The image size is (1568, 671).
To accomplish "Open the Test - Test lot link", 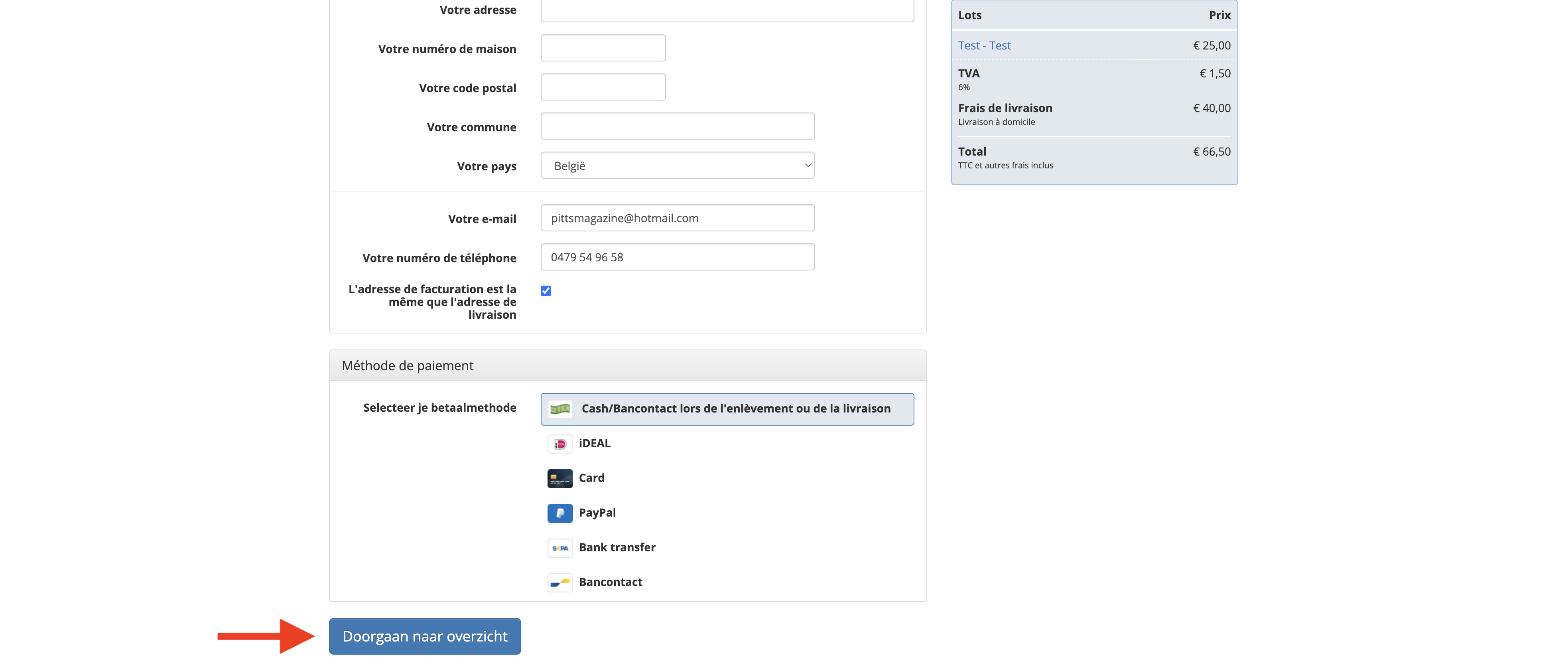I will [984, 45].
